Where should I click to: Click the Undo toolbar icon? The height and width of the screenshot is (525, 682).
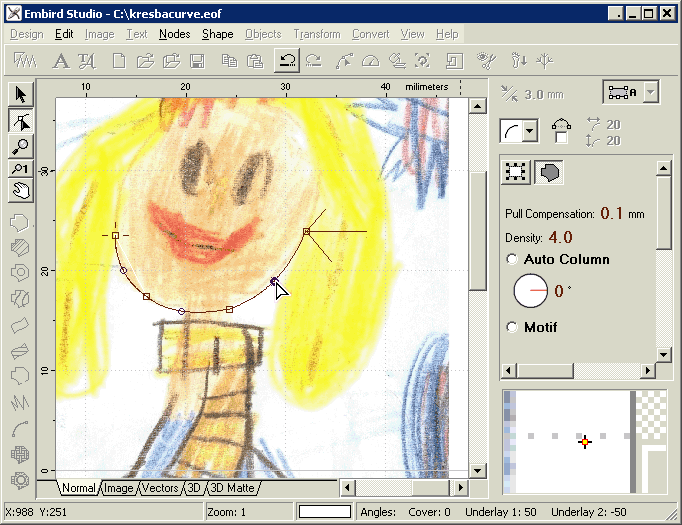287,61
